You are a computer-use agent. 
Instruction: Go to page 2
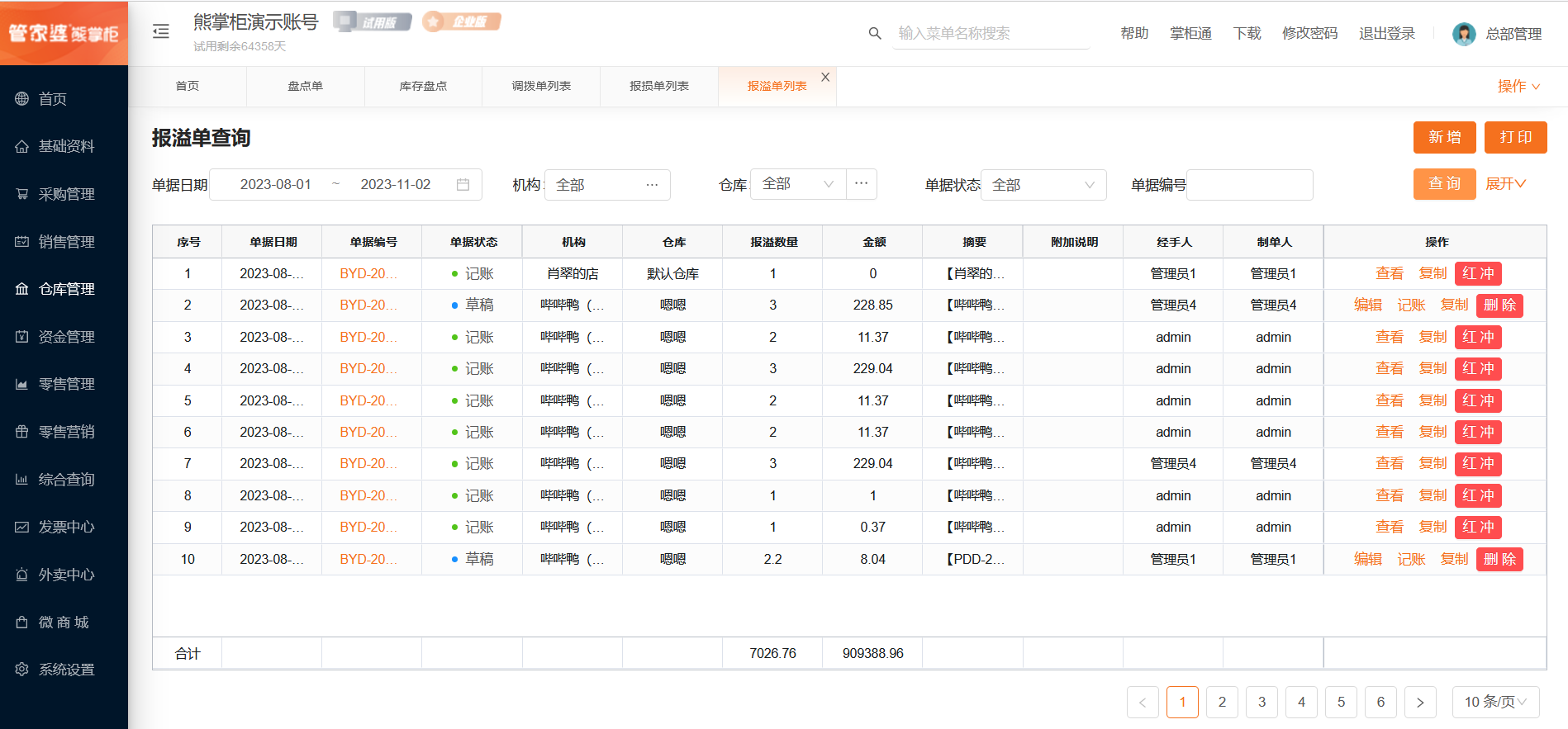1222,703
